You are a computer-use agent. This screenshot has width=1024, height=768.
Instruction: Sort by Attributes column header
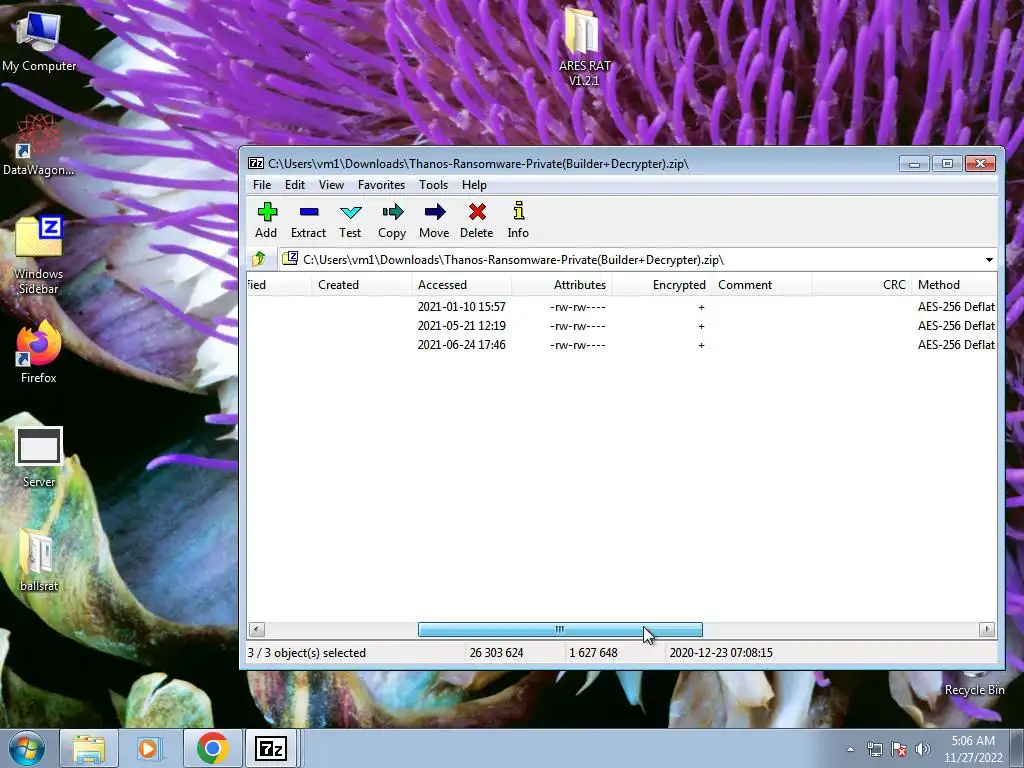pos(562,285)
